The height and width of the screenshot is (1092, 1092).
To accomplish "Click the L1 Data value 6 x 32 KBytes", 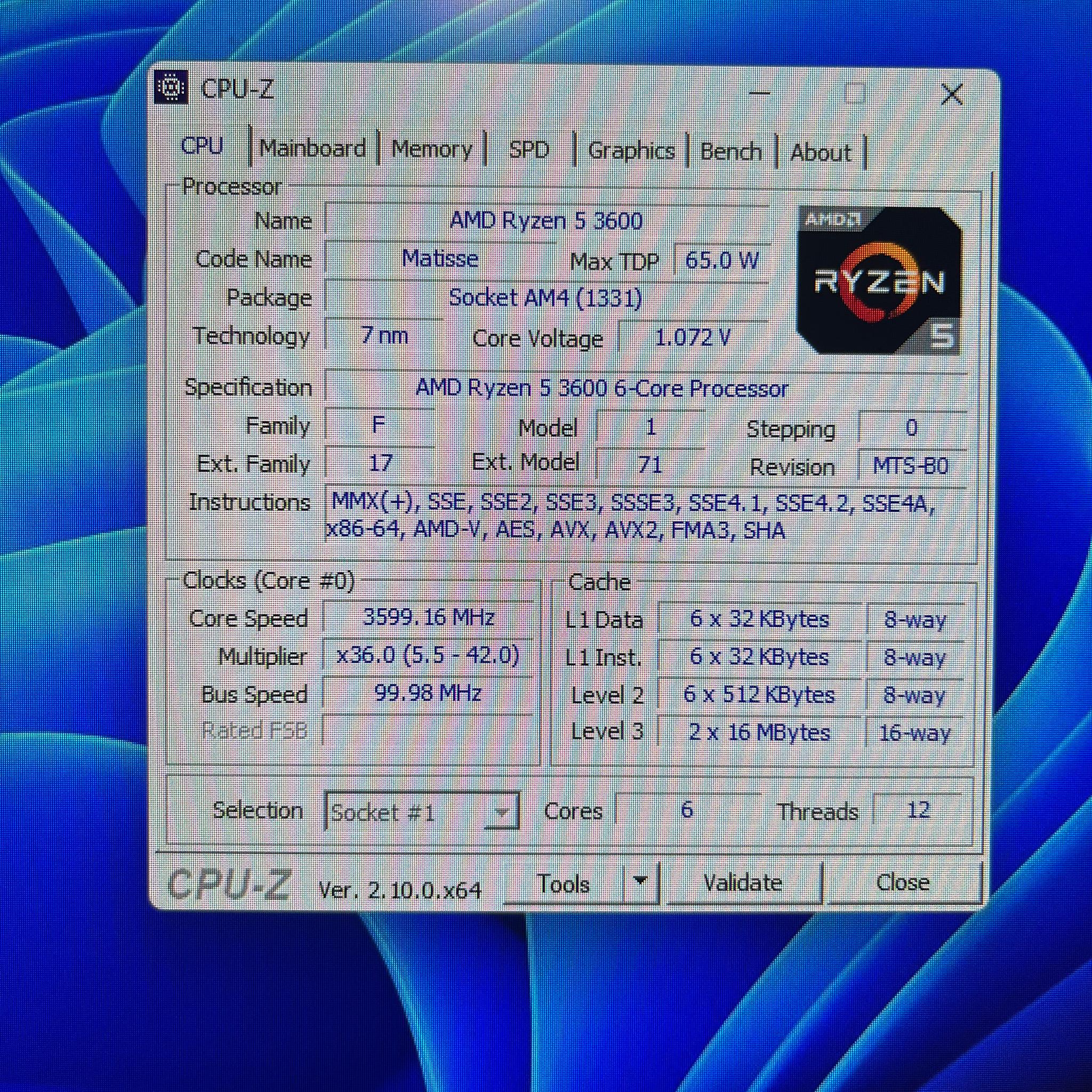I will 760,620.
